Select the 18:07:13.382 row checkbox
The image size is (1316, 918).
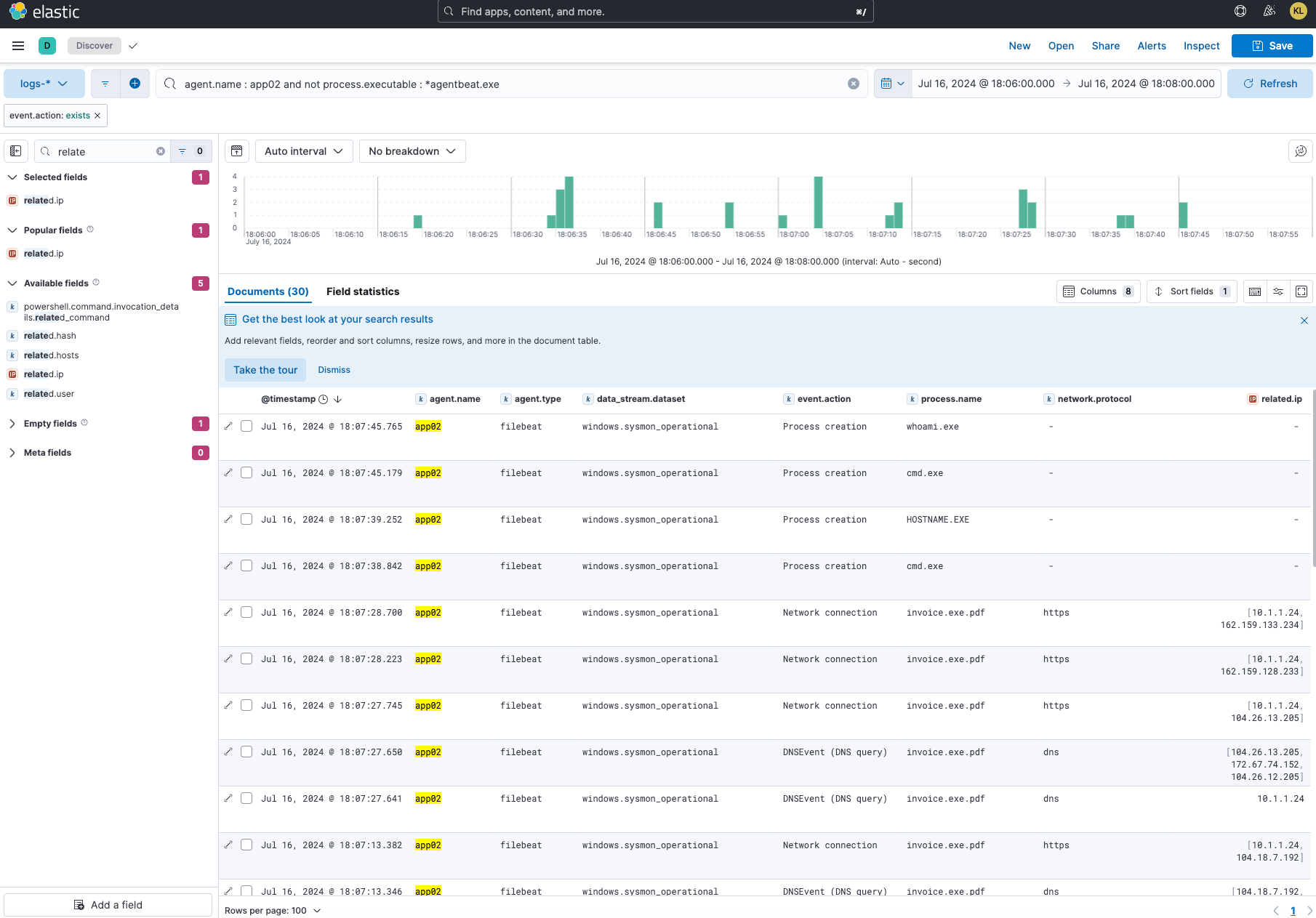[246, 845]
